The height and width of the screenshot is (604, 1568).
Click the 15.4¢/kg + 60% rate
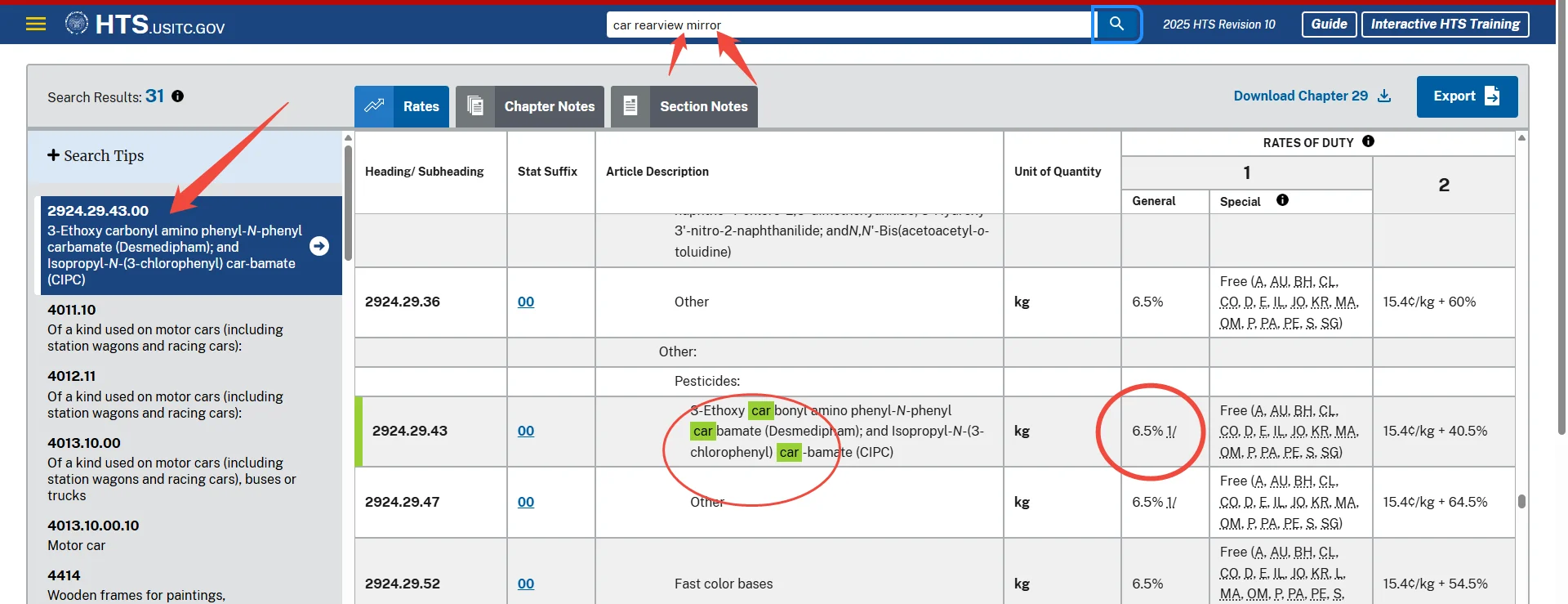pos(1429,302)
